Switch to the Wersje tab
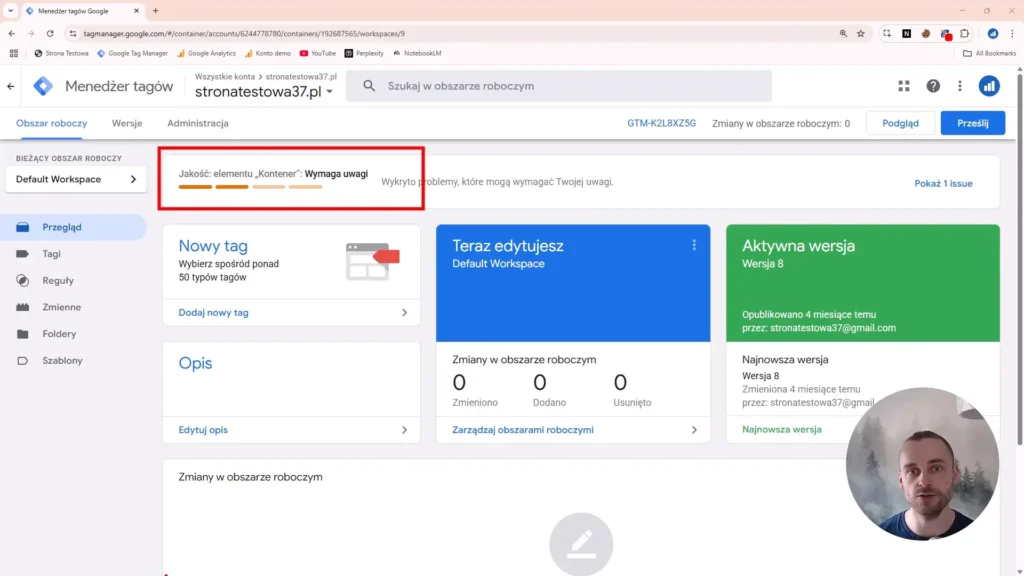This screenshot has height=576, width=1024. pyautogui.click(x=127, y=123)
